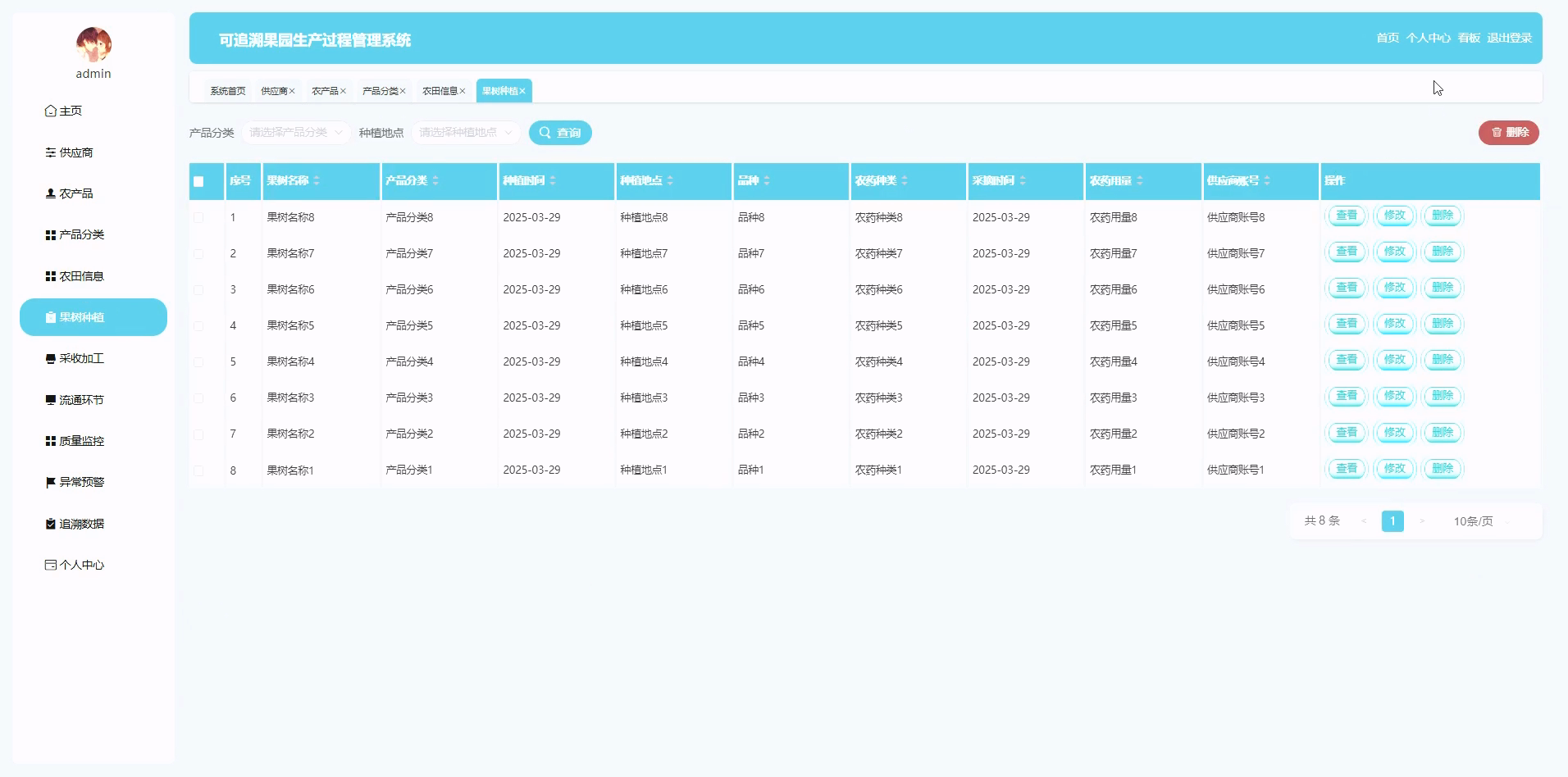Sort by 供应商账号 column arrows
1568x777 pixels.
click(1267, 180)
